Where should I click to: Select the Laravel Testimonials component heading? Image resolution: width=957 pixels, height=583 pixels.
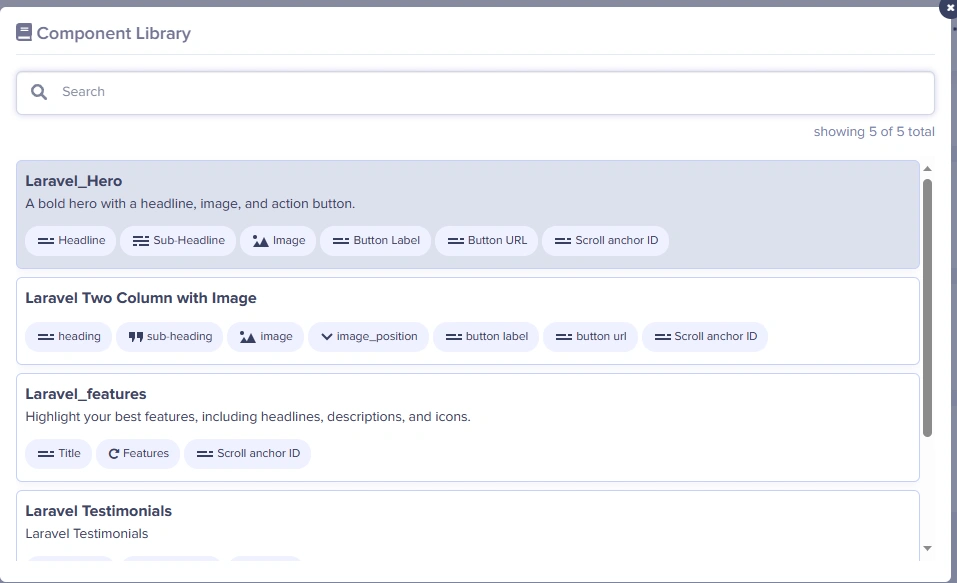point(98,511)
